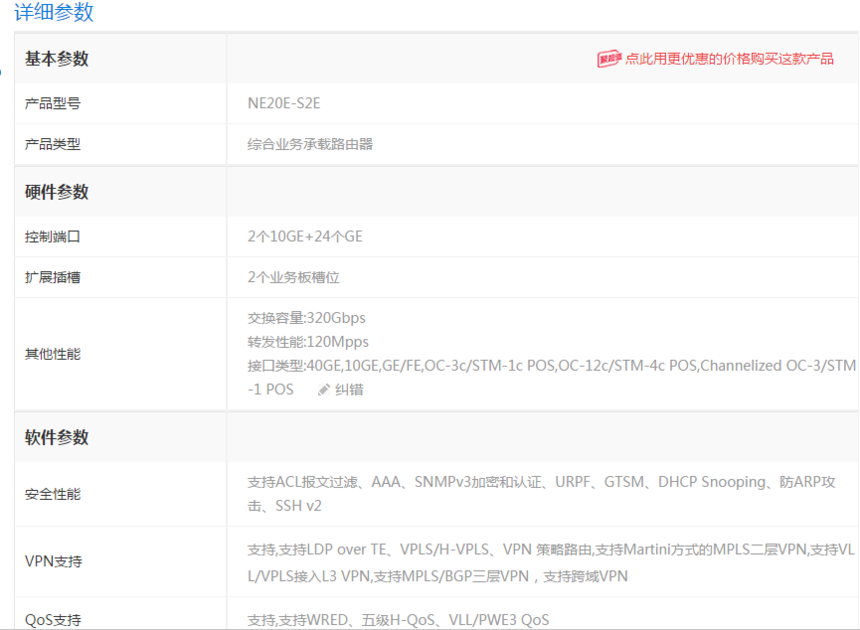Select the 支持ACL报文过滤 security text

coord(541,493)
